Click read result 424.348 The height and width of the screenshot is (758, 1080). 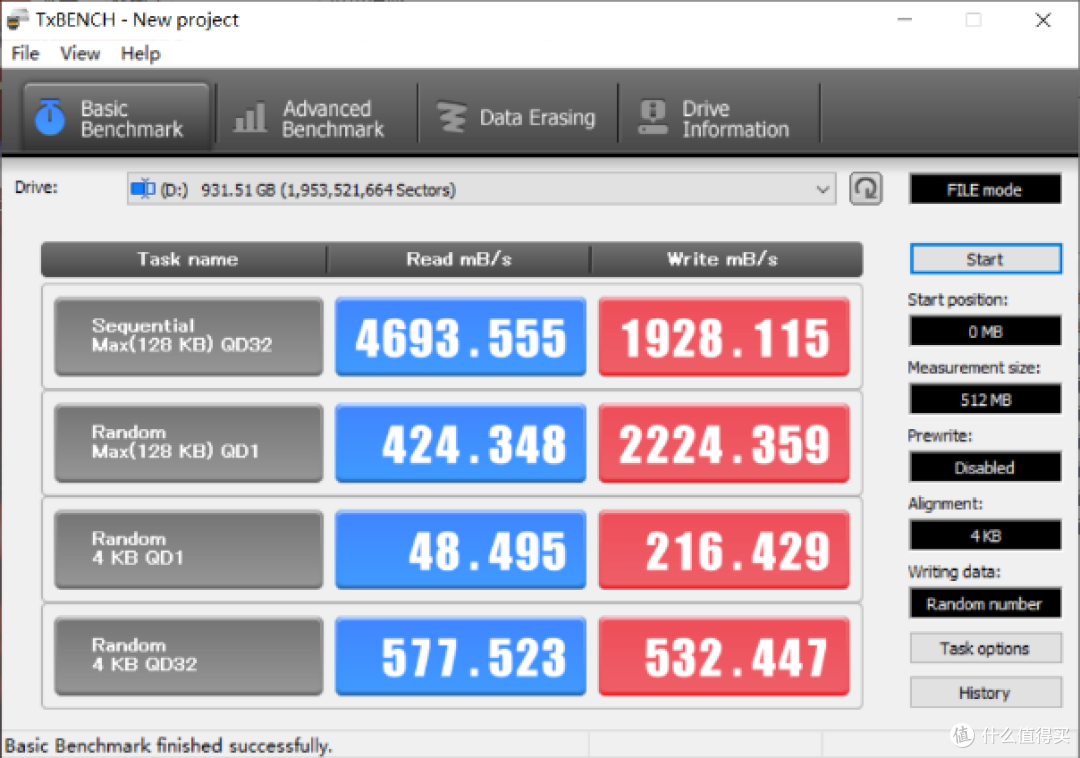[460, 443]
